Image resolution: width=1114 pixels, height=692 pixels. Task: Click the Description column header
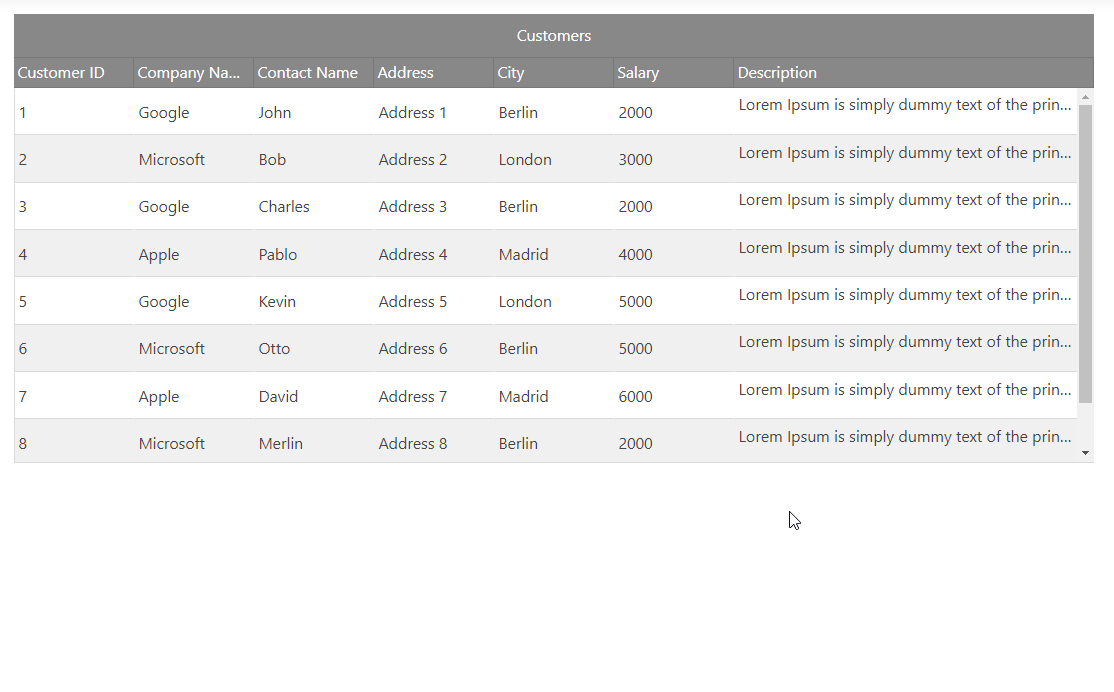tap(777, 73)
